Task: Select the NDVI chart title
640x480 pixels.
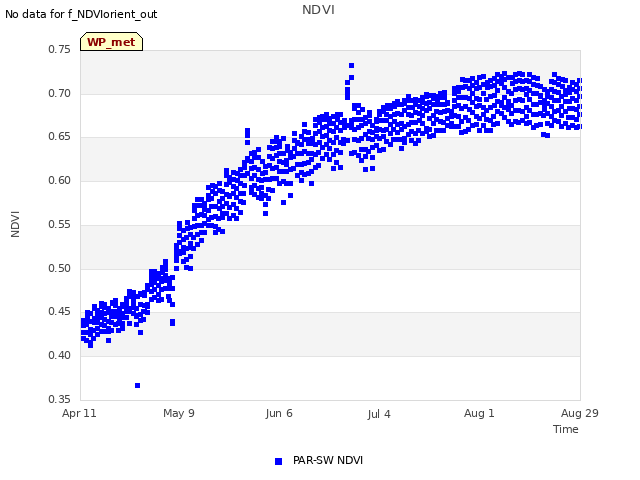Action: (318, 9)
